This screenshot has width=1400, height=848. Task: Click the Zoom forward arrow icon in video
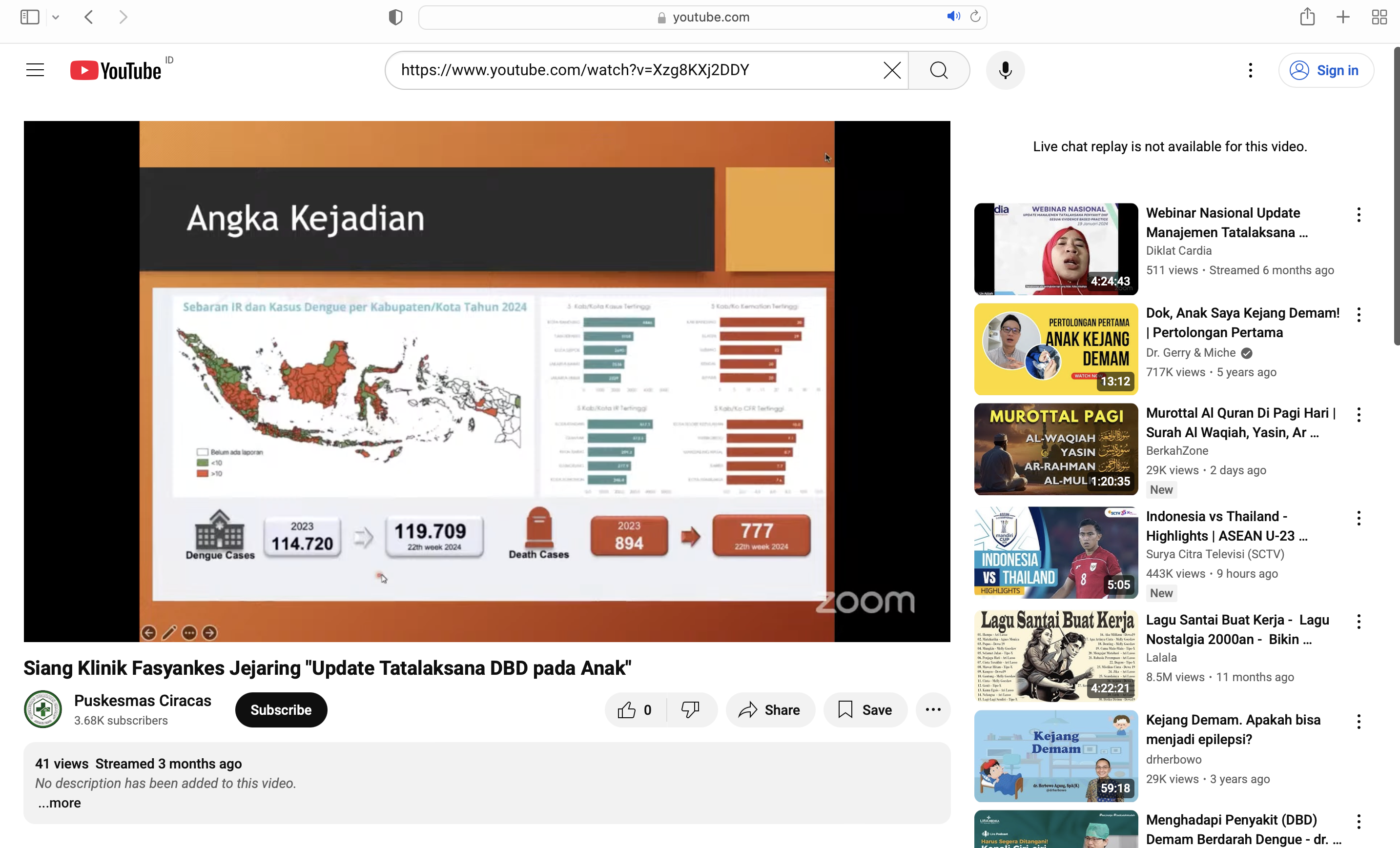210,632
